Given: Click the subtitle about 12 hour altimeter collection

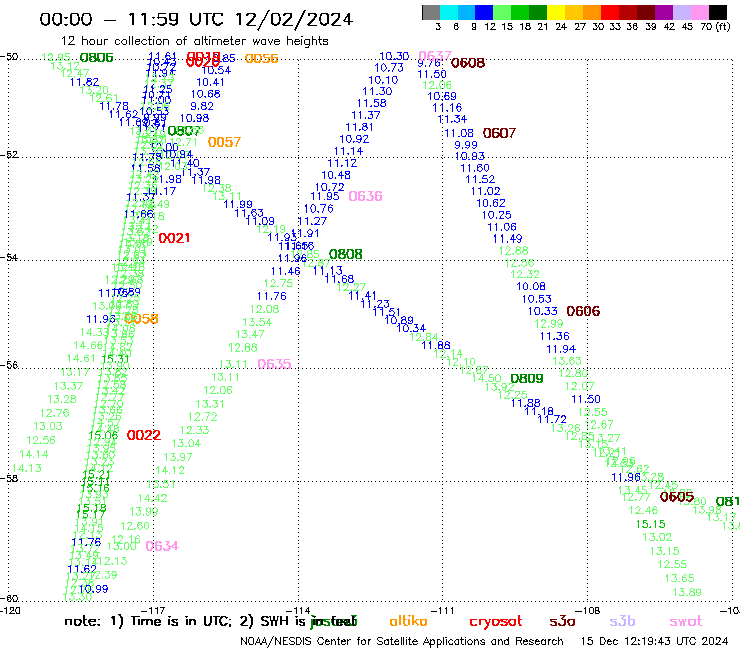Looking at the screenshot, I should tap(194, 41).
